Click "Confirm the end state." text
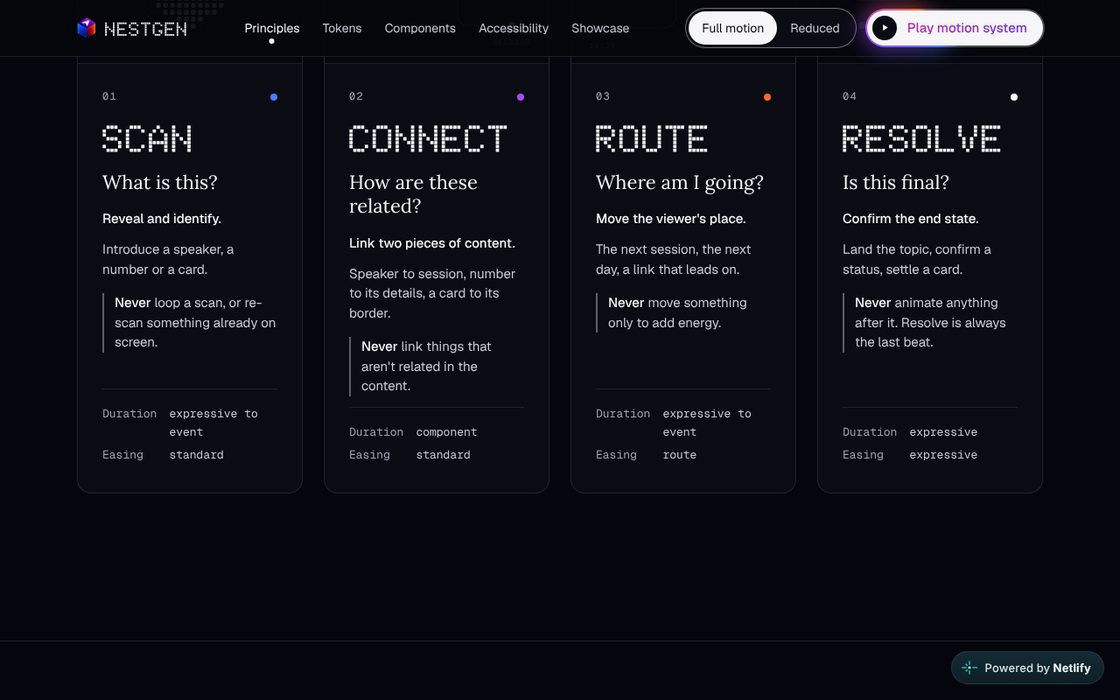Viewport: 1120px width, 700px height. click(x=911, y=219)
